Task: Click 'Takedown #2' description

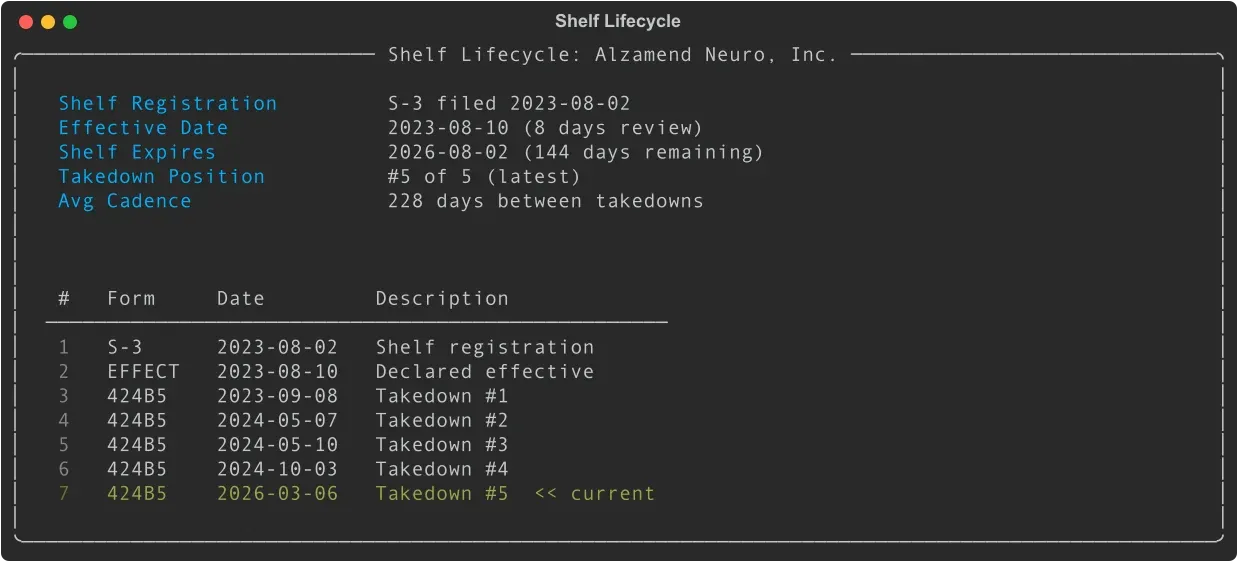Action: 442,421
